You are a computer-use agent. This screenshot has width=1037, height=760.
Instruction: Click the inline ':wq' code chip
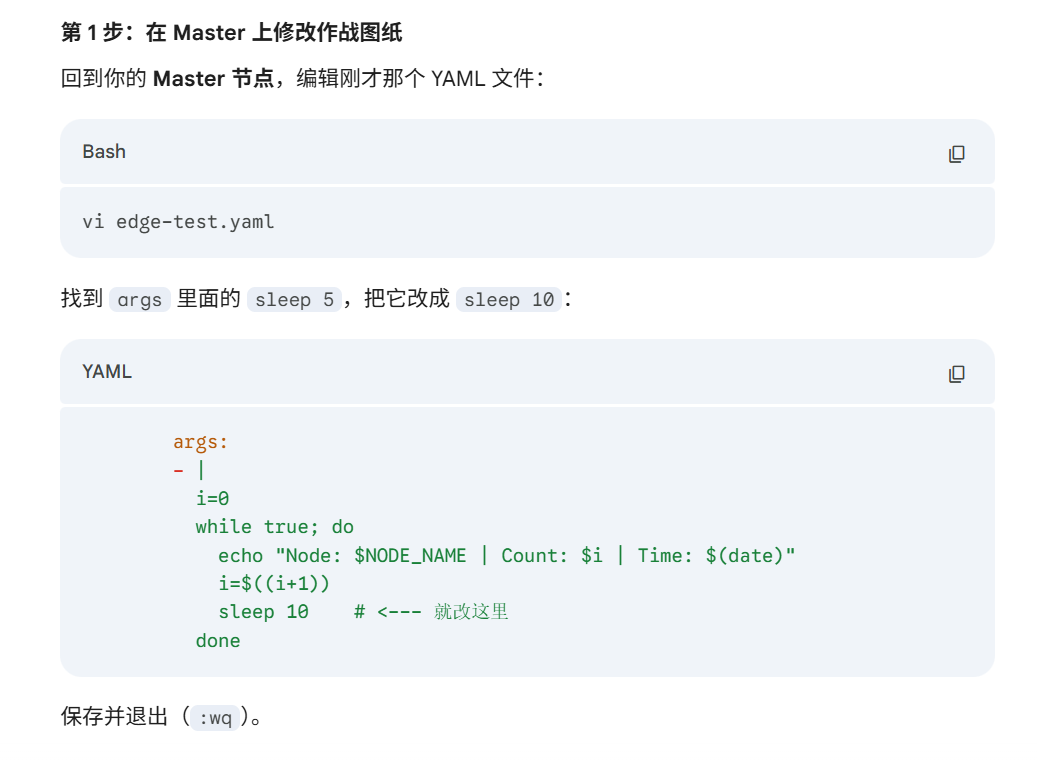[x=215, y=719]
